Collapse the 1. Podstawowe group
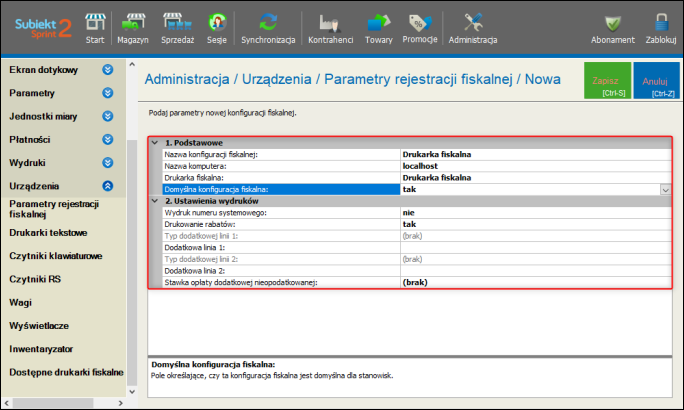The height and width of the screenshot is (410, 684). 154,143
